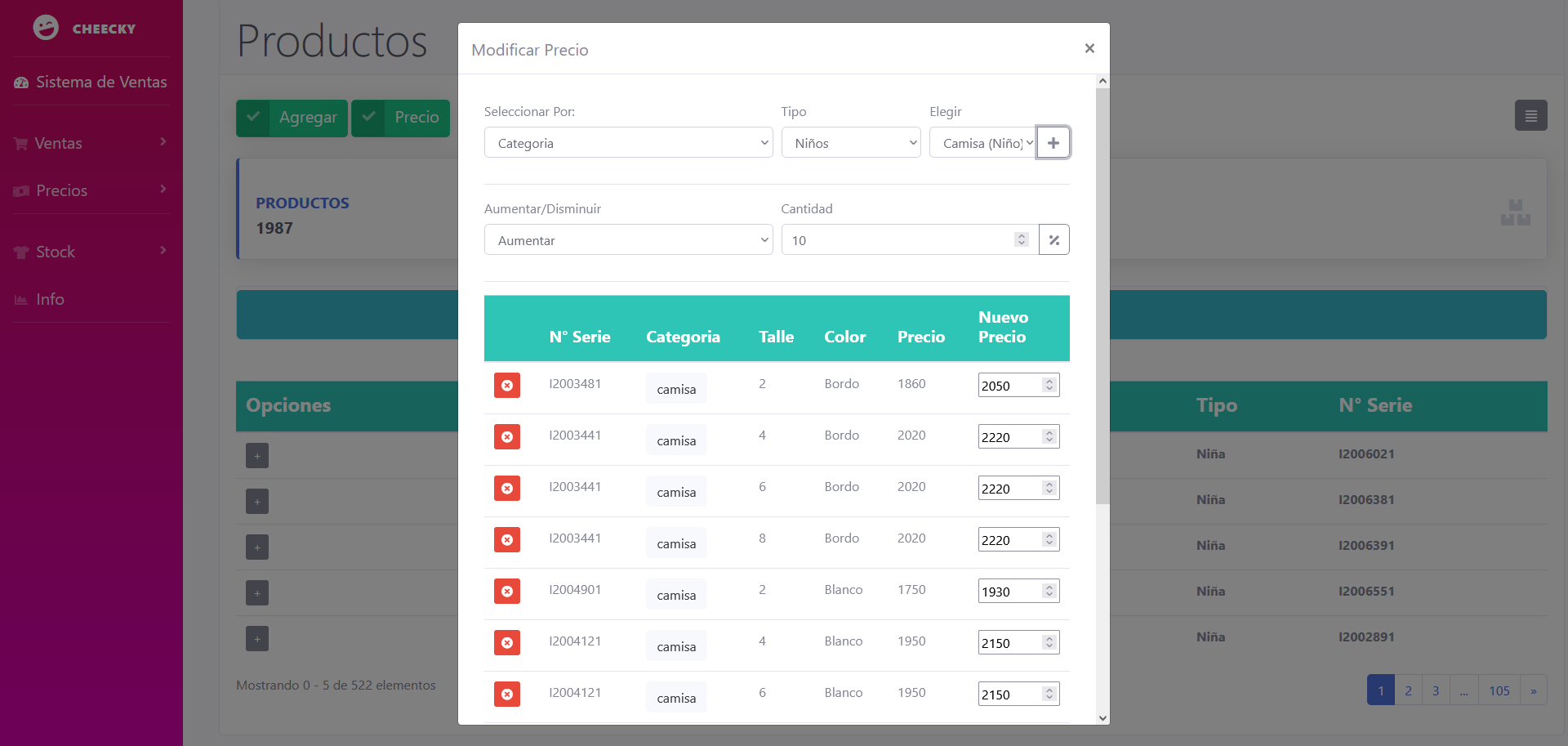Click the red delete icon for serie I2003481
This screenshot has height=746, width=1568.
pos(506,385)
